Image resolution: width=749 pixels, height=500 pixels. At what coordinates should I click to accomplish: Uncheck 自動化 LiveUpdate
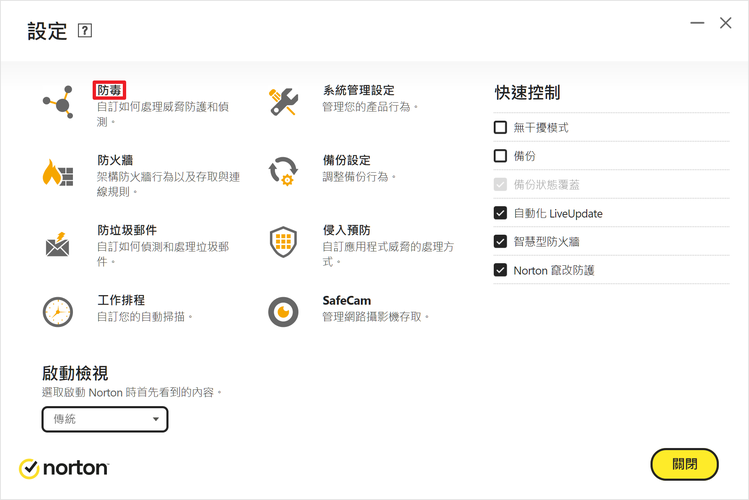[500, 213]
